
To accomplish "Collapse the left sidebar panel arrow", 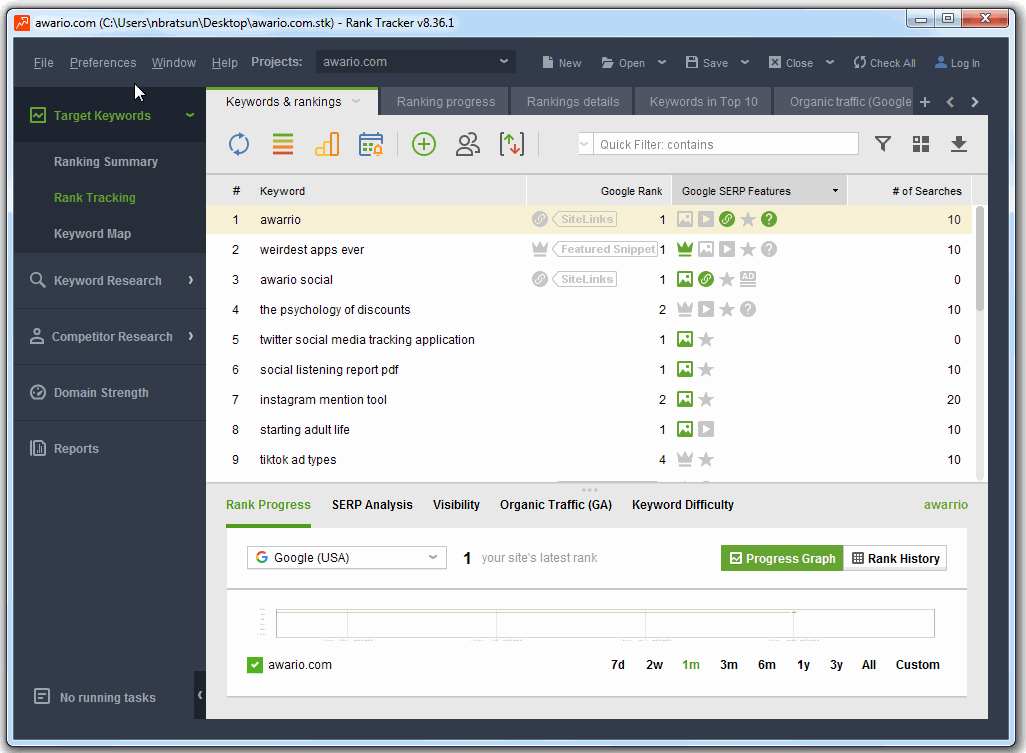I will pos(200,695).
